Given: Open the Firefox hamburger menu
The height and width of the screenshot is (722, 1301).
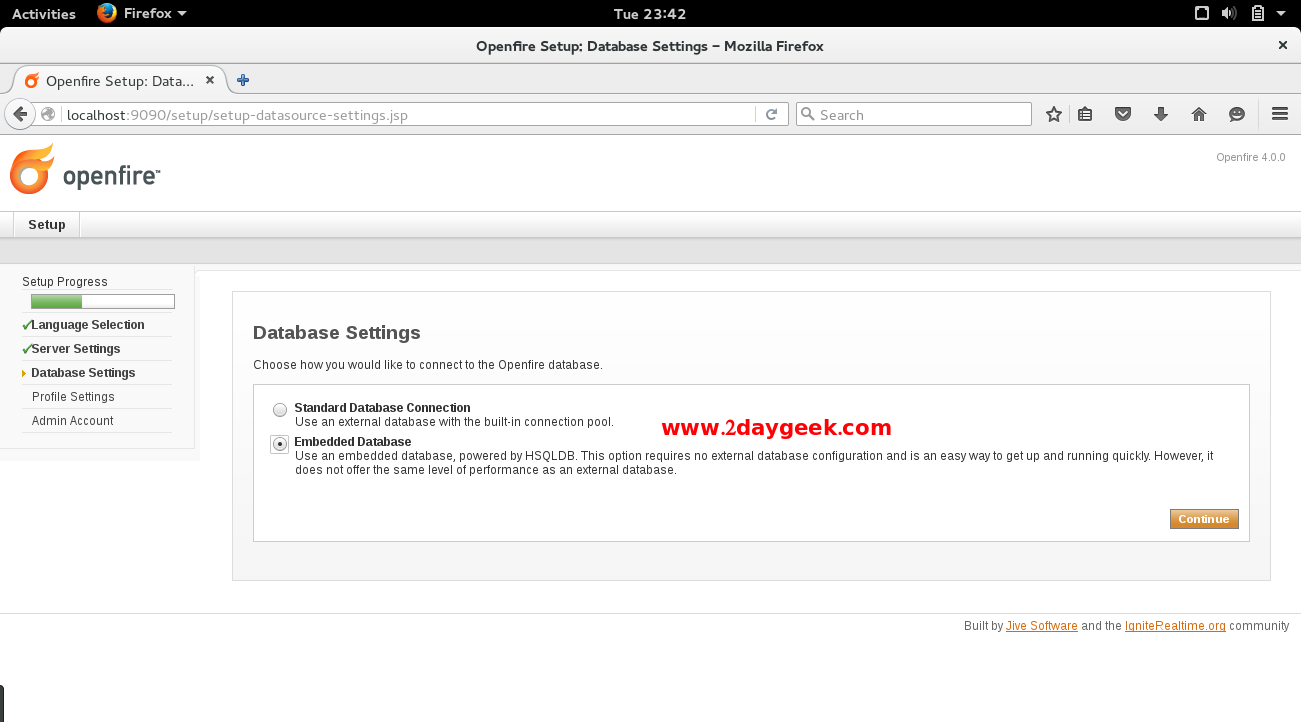Looking at the screenshot, I should (x=1280, y=114).
